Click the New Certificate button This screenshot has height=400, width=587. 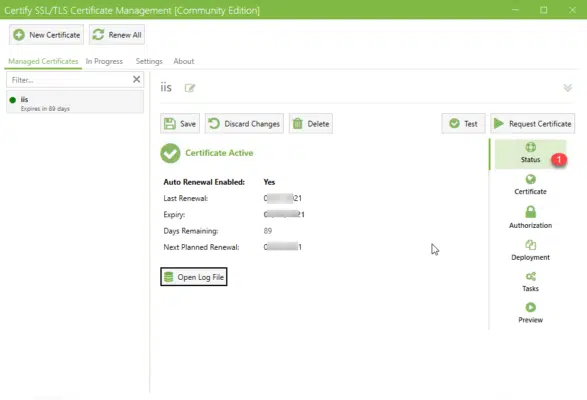coord(46,35)
